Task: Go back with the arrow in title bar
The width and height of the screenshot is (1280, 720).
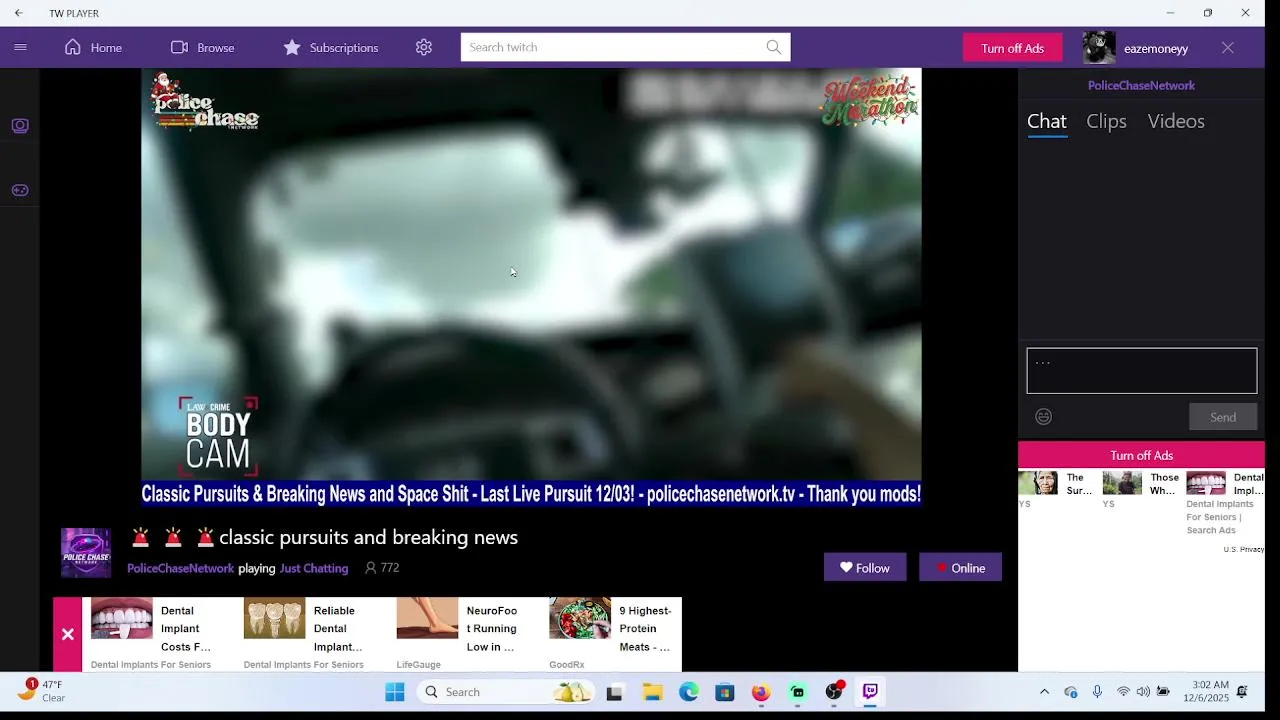Action: pyautogui.click(x=18, y=13)
